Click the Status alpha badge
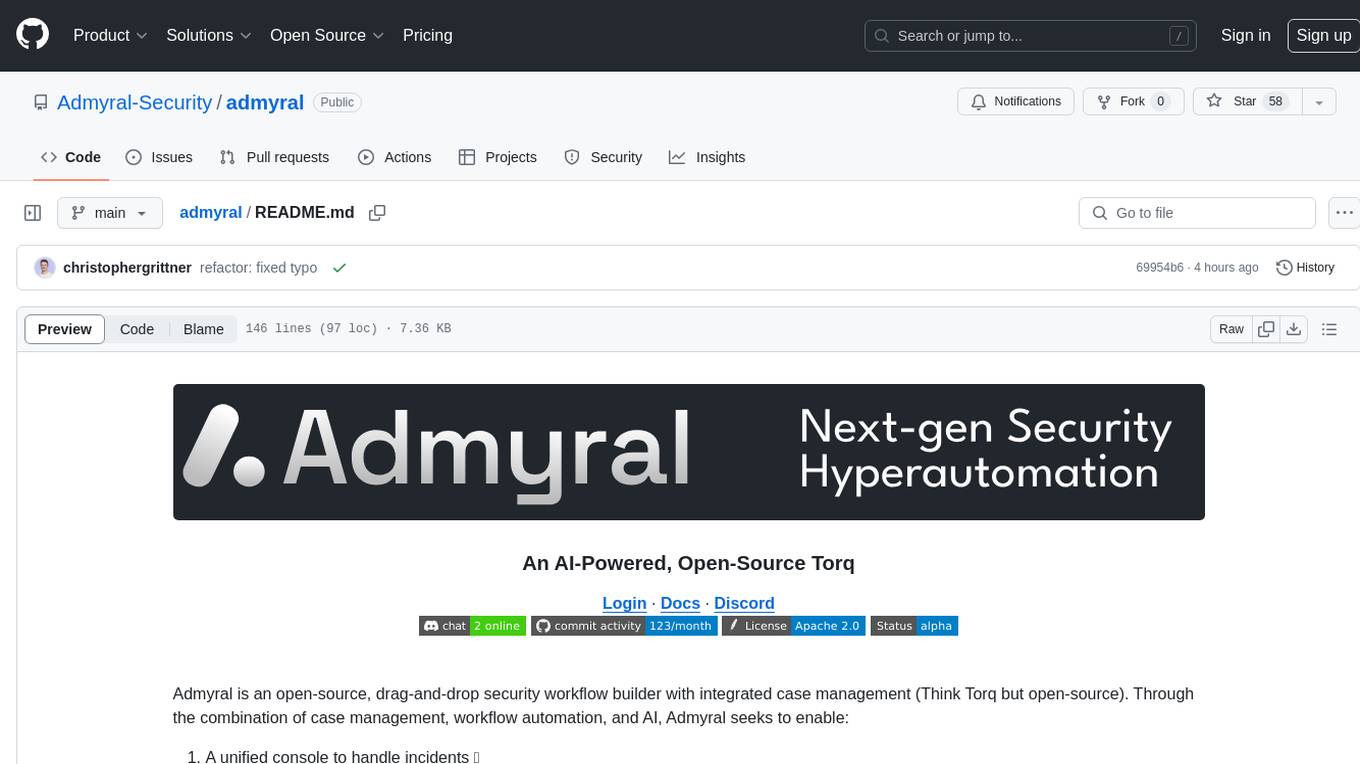The width and height of the screenshot is (1360, 764). coord(914,626)
